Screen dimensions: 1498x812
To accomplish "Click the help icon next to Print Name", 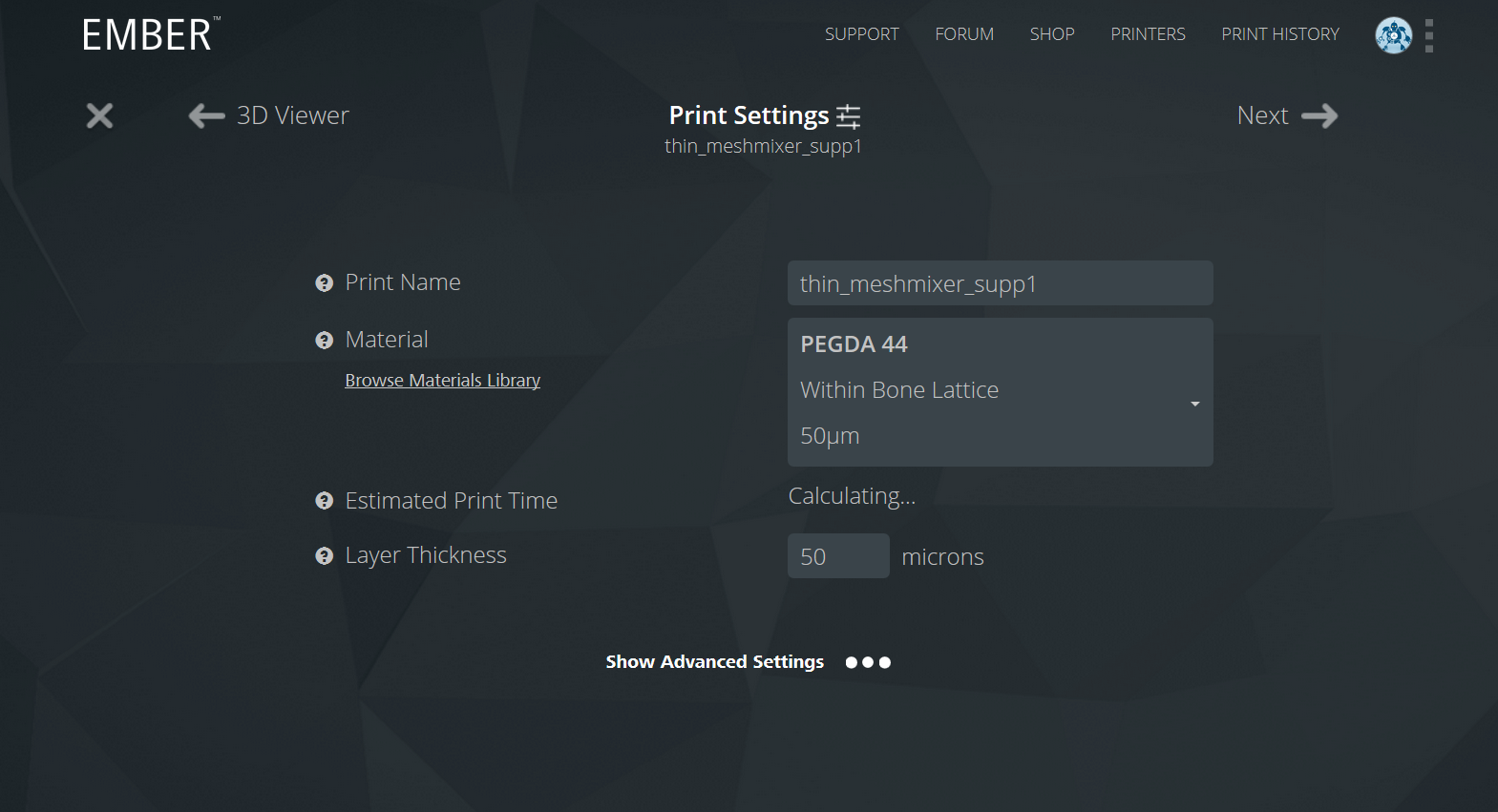I will pyautogui.click(x=323, y=282).
